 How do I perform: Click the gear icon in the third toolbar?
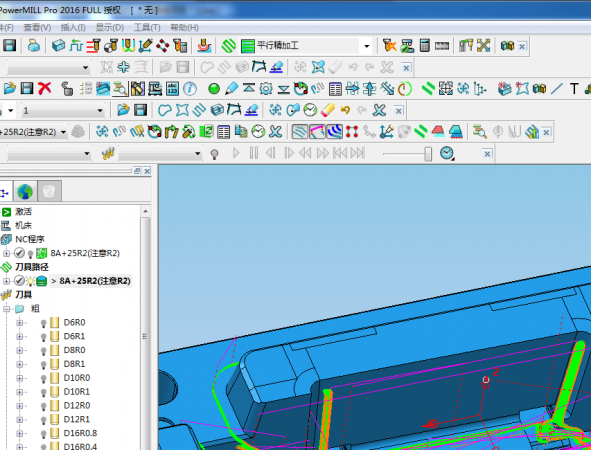pos(266,89)
